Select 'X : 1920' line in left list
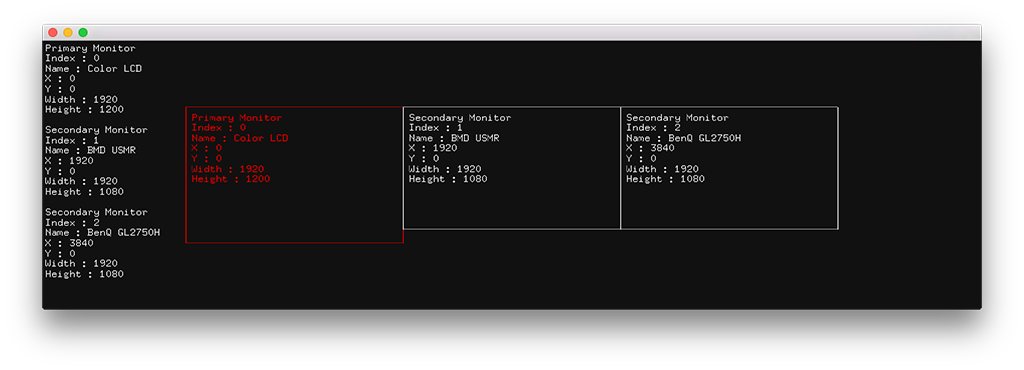1024x370 pixels. [x=69, y=161]
